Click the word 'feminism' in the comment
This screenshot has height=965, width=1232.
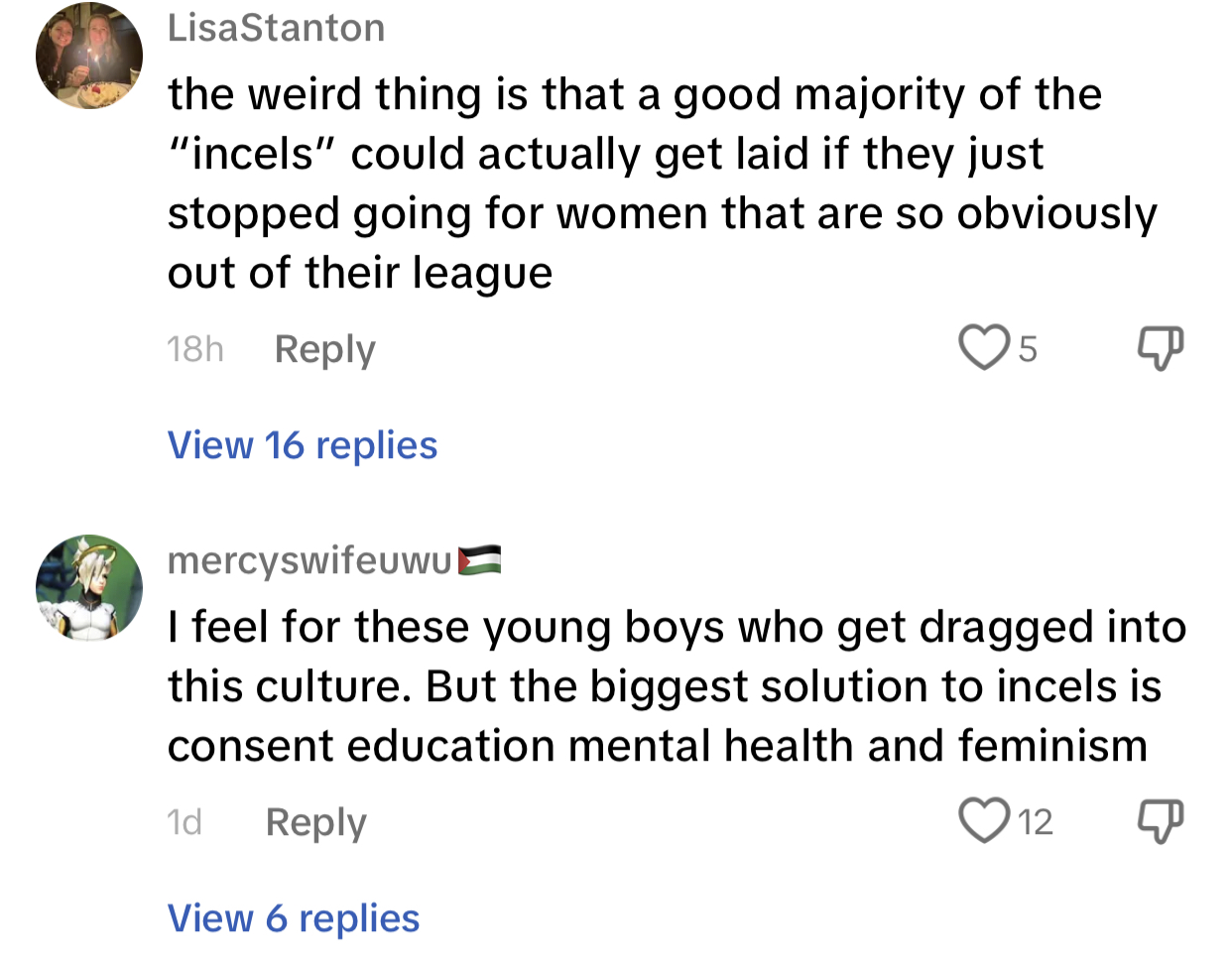click(x=1051, y=746)
